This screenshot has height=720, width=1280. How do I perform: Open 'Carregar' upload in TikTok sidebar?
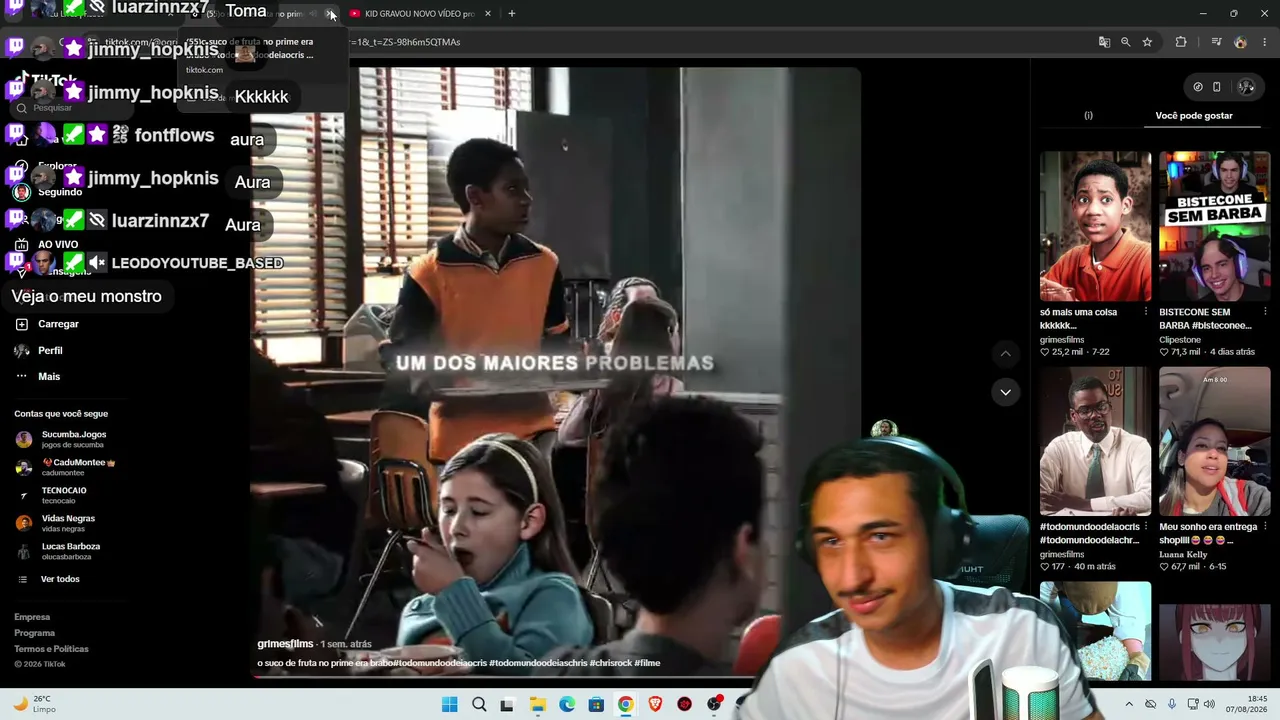coord(47,324)
